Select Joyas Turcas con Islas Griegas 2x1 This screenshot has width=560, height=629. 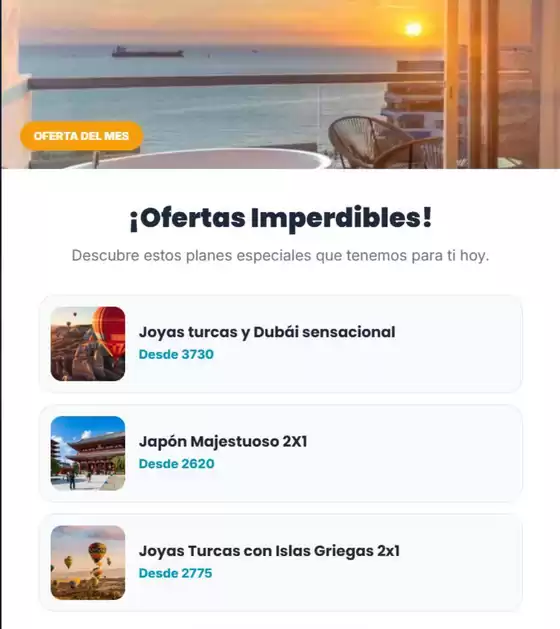[269, 551]
